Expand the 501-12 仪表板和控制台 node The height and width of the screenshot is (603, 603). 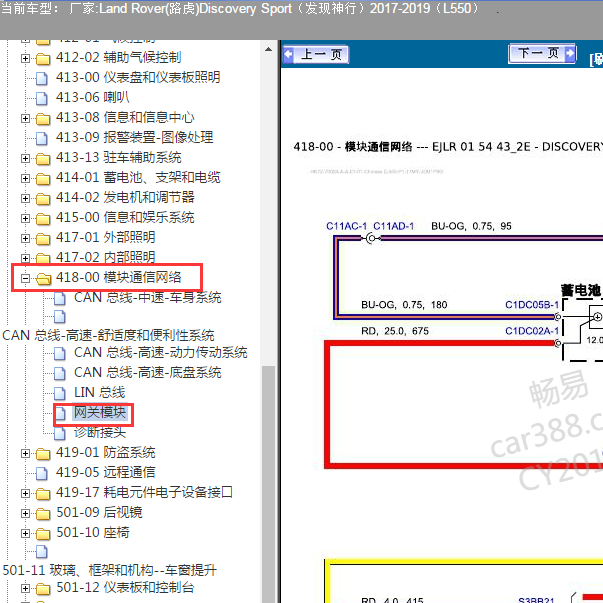(x=25, y=588)
